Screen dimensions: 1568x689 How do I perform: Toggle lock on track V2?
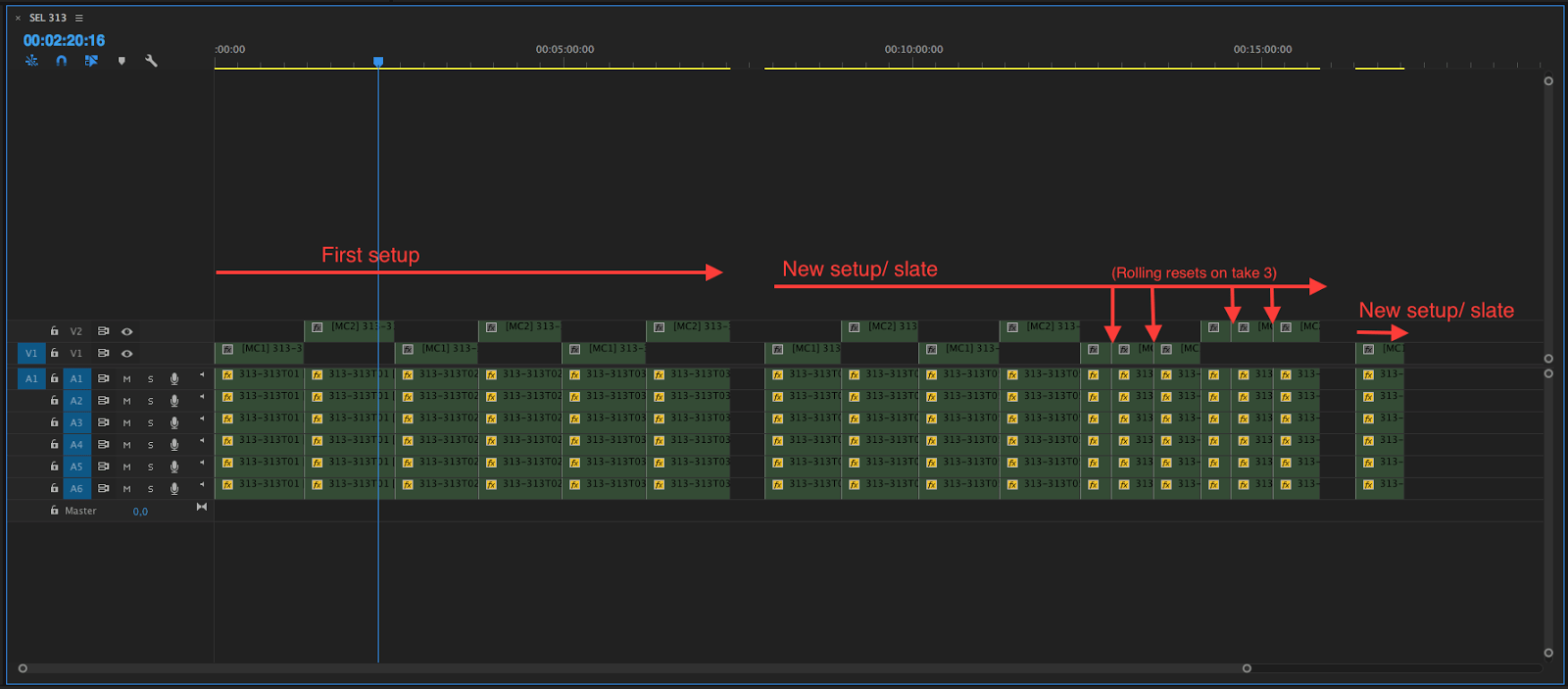[54, 331]
